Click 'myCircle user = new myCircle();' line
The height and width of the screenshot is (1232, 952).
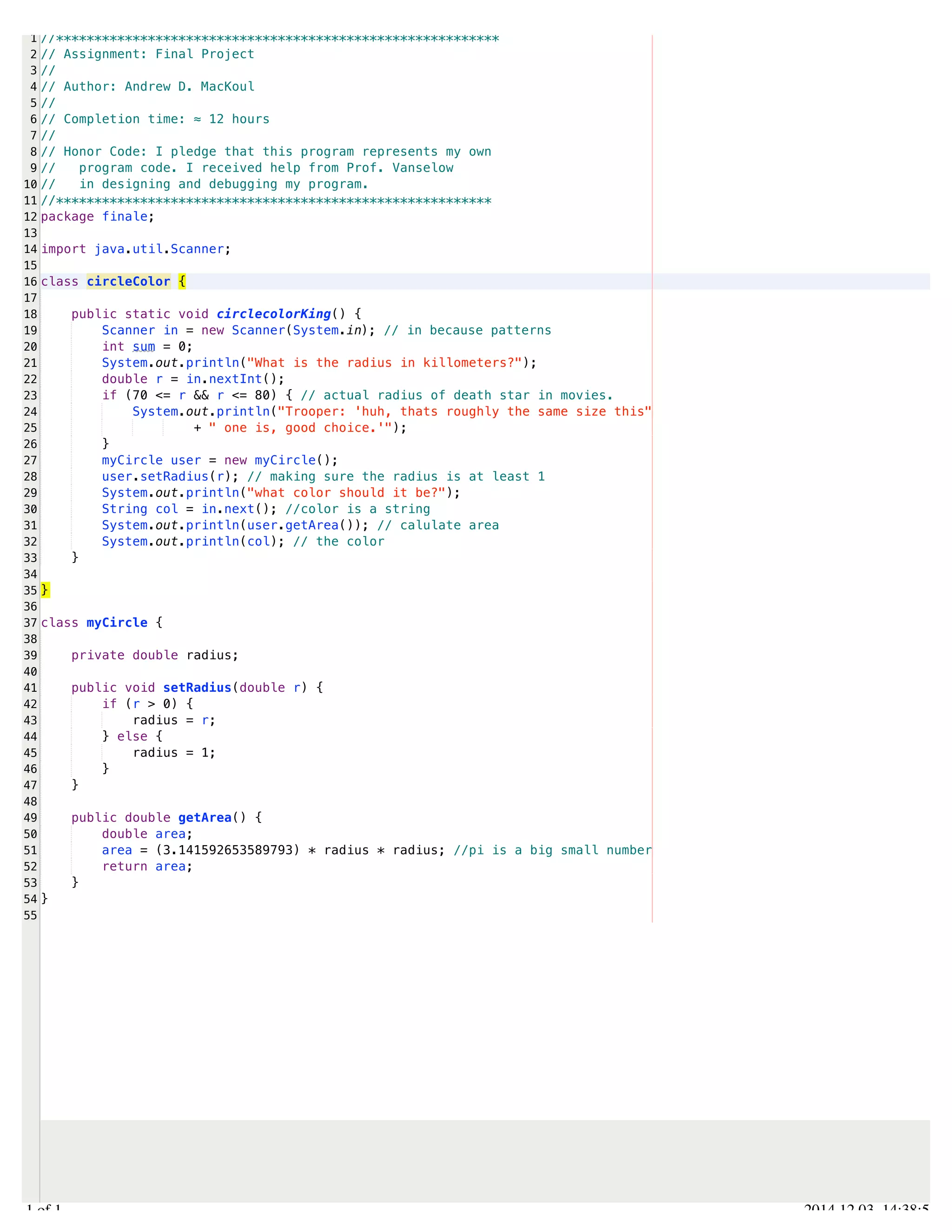(219, 460)
